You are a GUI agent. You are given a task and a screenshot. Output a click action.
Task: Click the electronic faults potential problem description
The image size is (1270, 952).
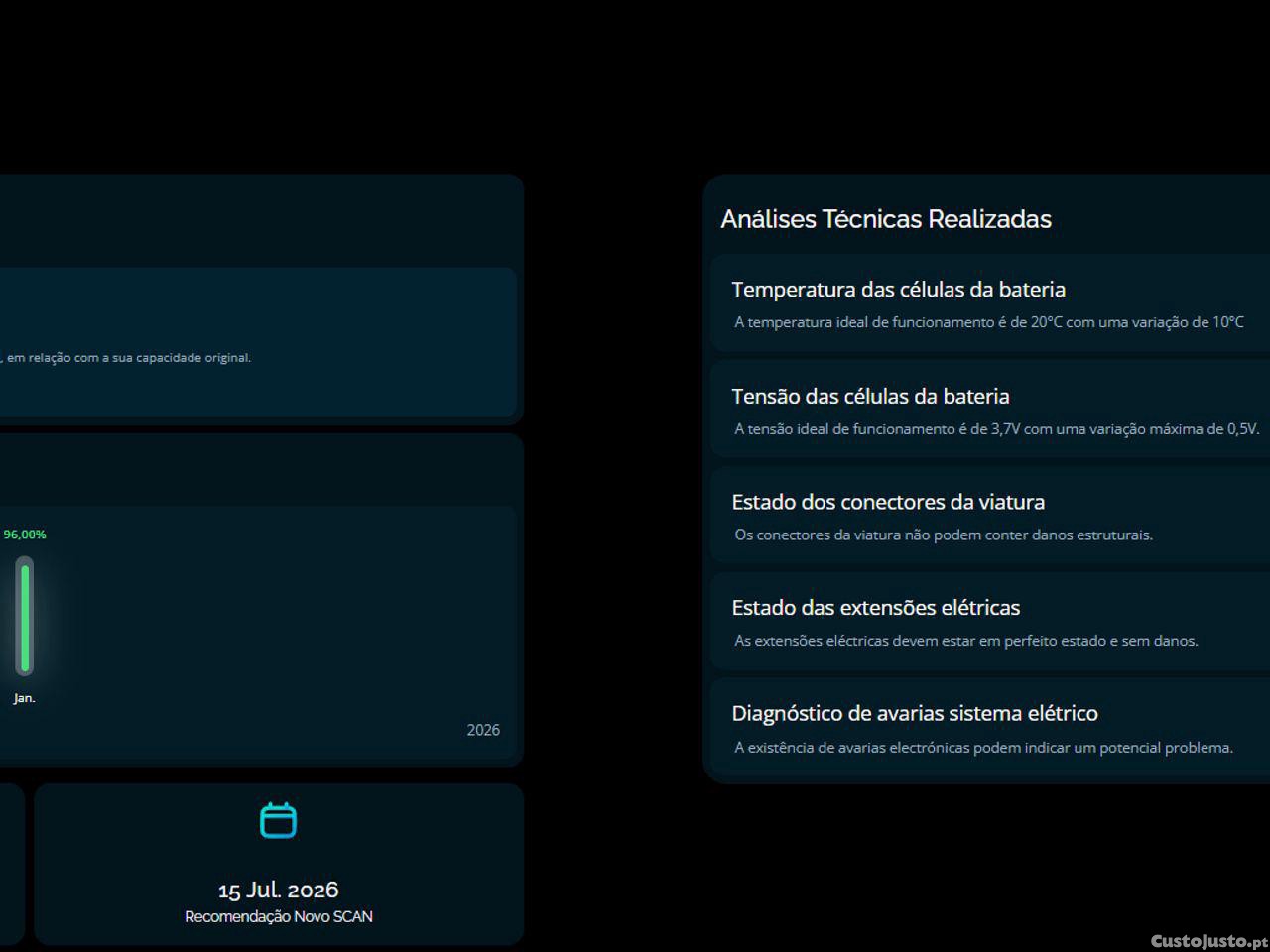pyautogui.click(x=983, y=748)
